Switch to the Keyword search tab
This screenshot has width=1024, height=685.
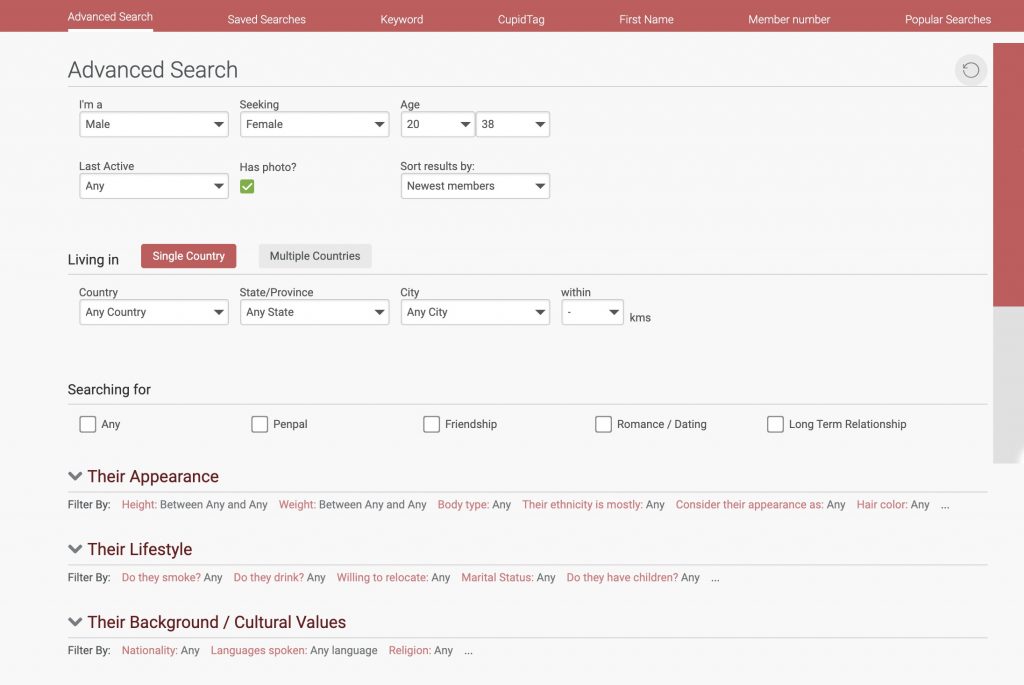tap(402, 20)
